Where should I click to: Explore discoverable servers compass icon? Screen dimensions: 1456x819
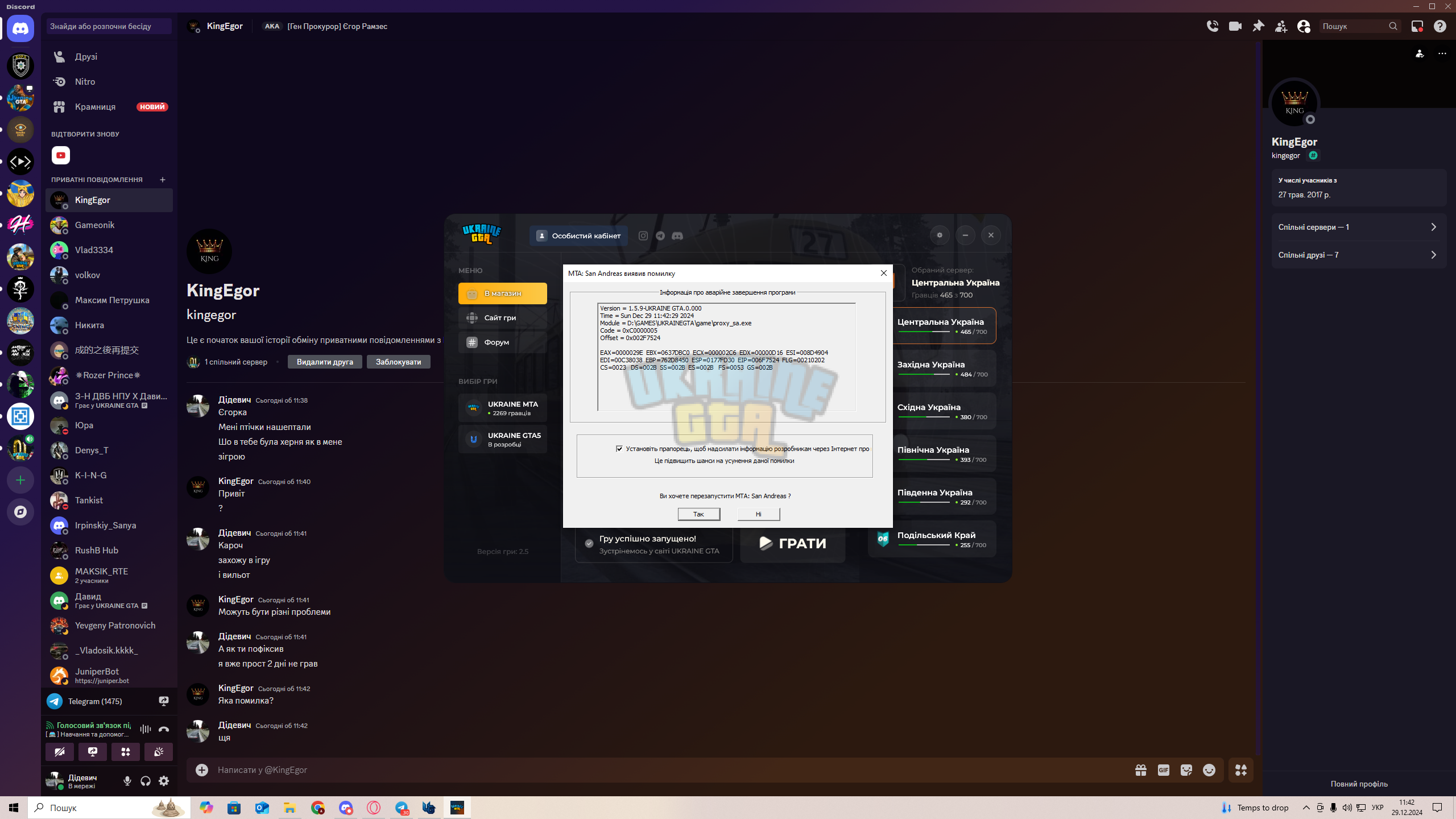click(x=20, y=512)
